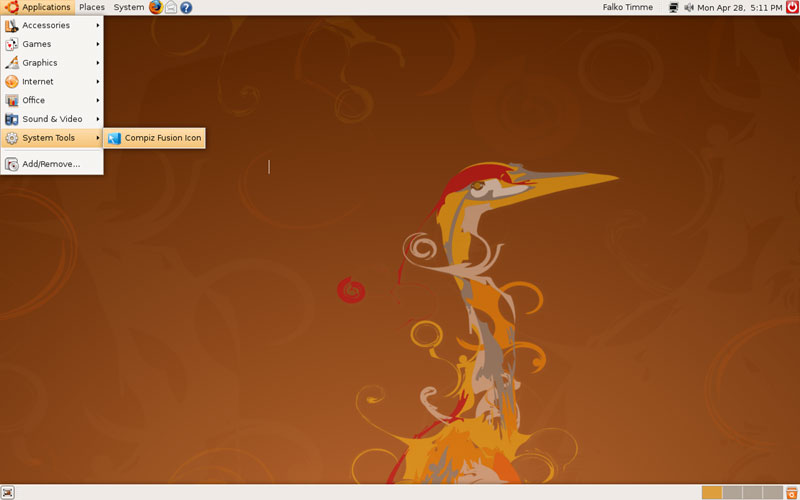Open the Accessories submenu
Screen dimensions: 800x500
[x=52, y=25]
